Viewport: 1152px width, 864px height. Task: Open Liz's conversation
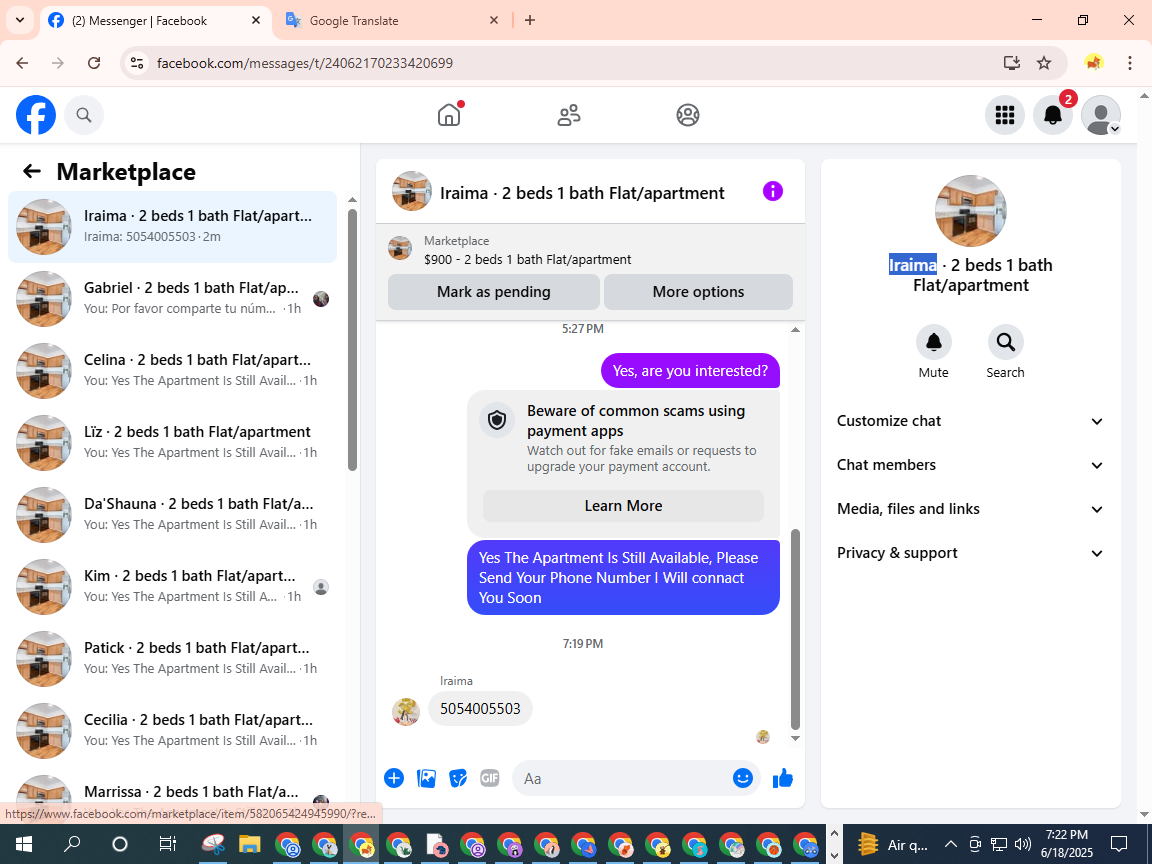coord(173,442)
